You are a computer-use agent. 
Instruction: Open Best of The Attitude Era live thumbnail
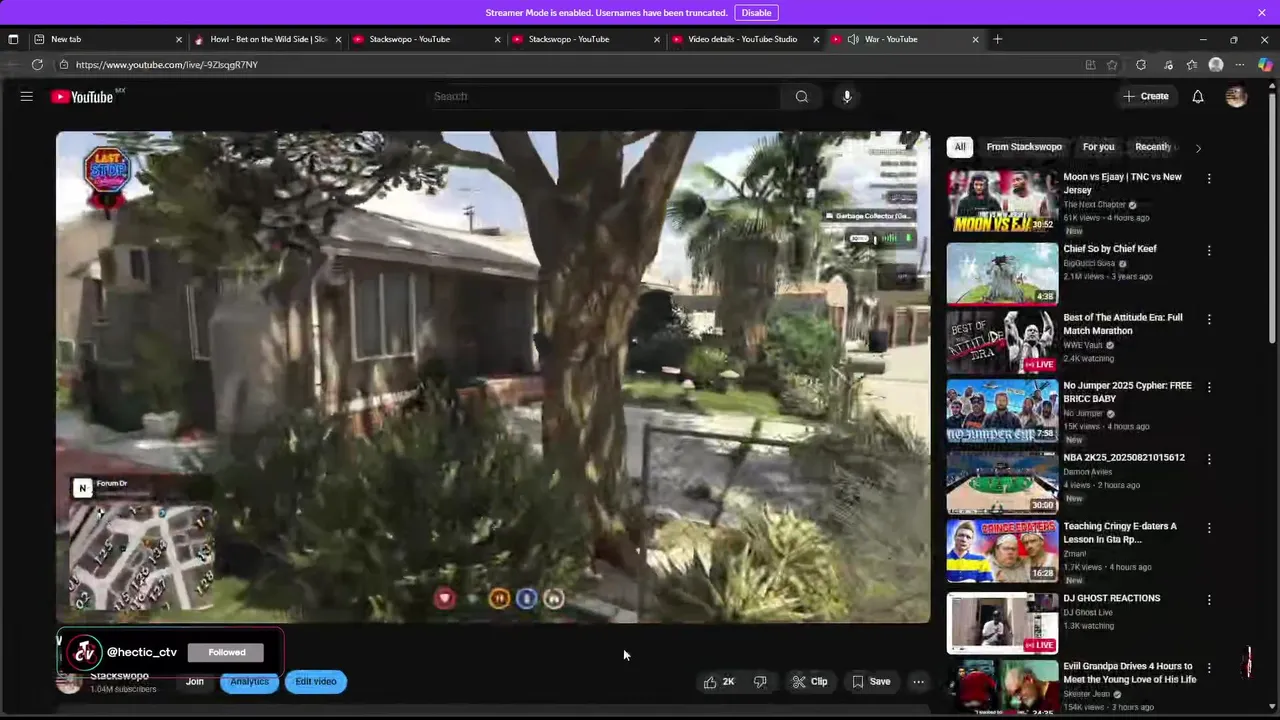[x=1002, y=342]
